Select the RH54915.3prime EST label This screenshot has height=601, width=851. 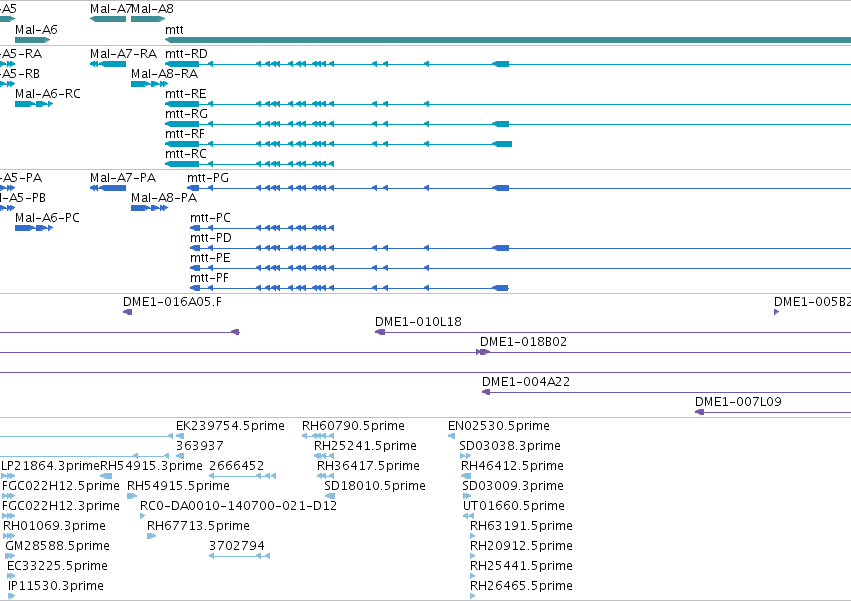pos(151,466)
